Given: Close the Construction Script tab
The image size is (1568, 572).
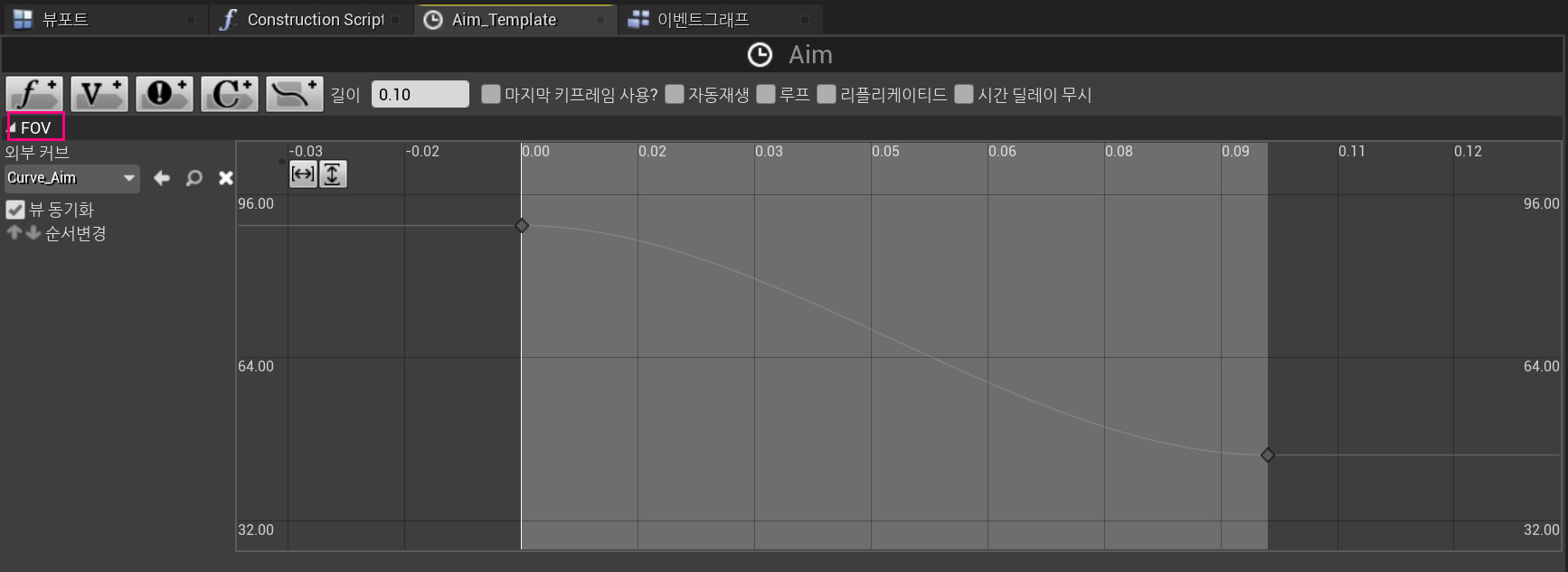Looking at the screenshot, I should pos(395,20).
